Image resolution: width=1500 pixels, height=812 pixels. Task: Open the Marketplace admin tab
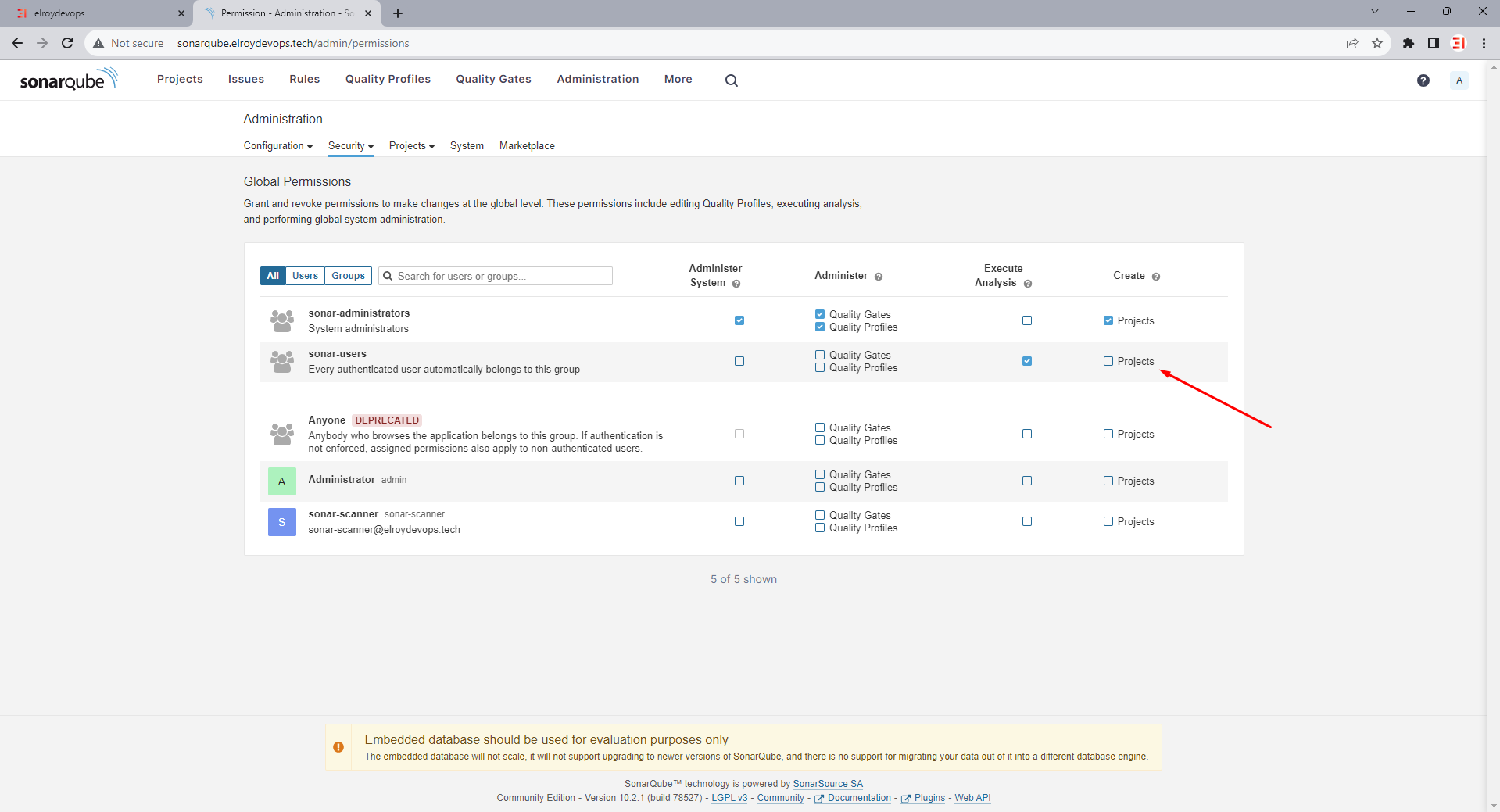click(527, 146)
